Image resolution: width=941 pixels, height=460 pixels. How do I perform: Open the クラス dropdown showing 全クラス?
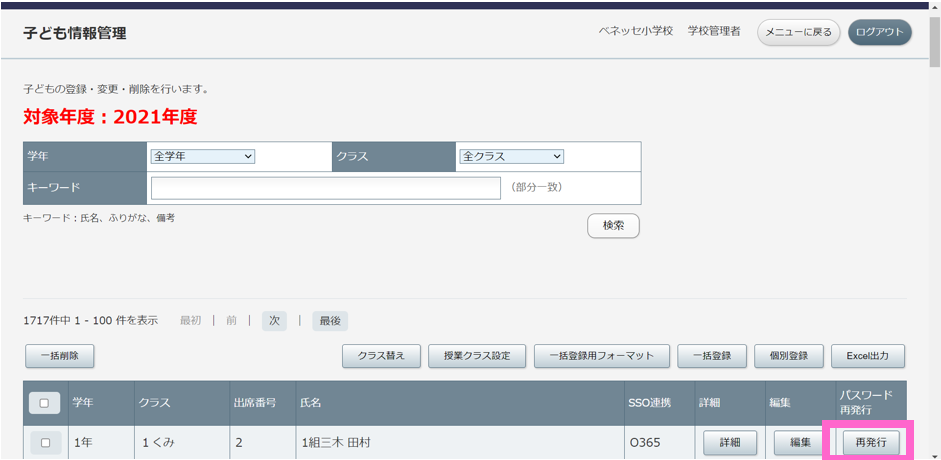click(x=511, y=157)
